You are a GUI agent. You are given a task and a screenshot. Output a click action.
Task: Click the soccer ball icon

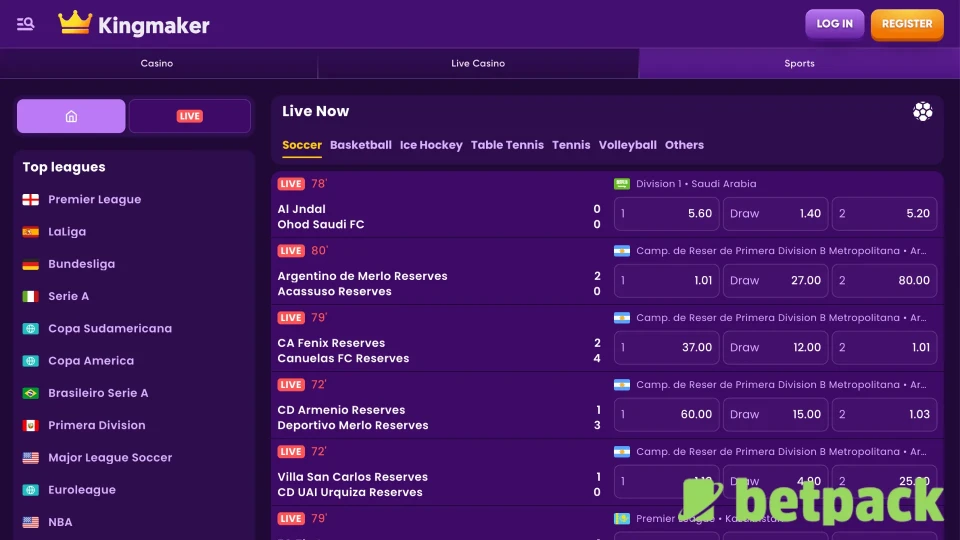coord(922,111)
